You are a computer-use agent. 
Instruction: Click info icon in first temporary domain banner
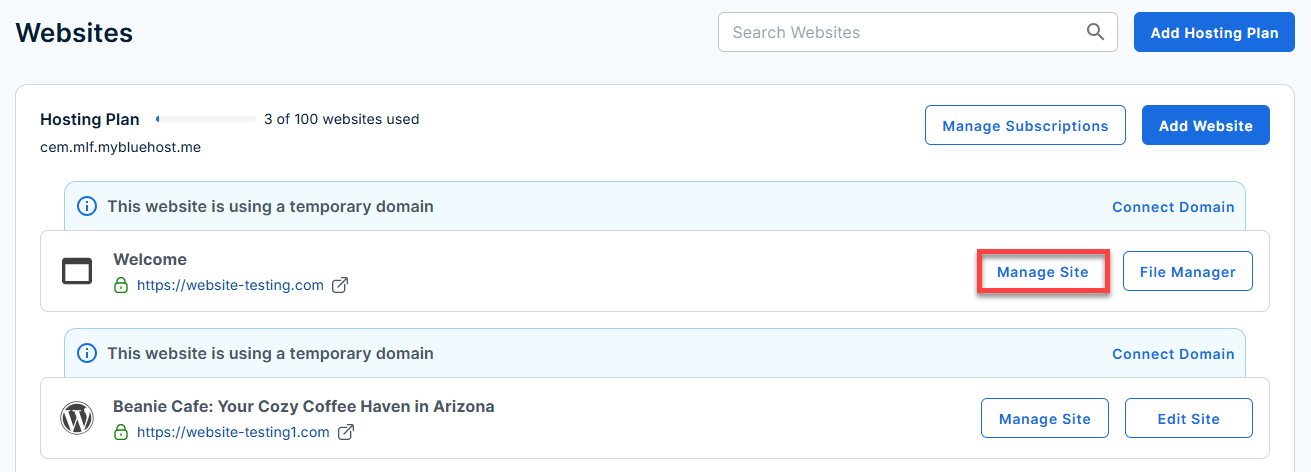pyautogui.click(x=88, y=207)
